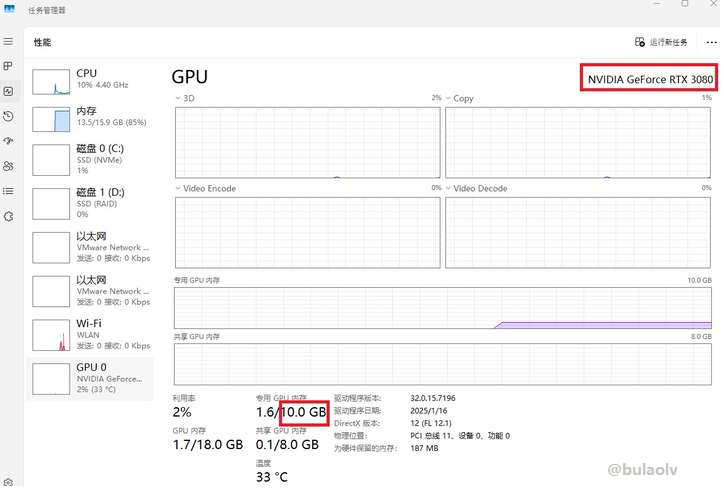Screen dimensions: 724x494
Task: Click the 1.7/18.0 GB GPU memory value
Action: pos(208,445)
